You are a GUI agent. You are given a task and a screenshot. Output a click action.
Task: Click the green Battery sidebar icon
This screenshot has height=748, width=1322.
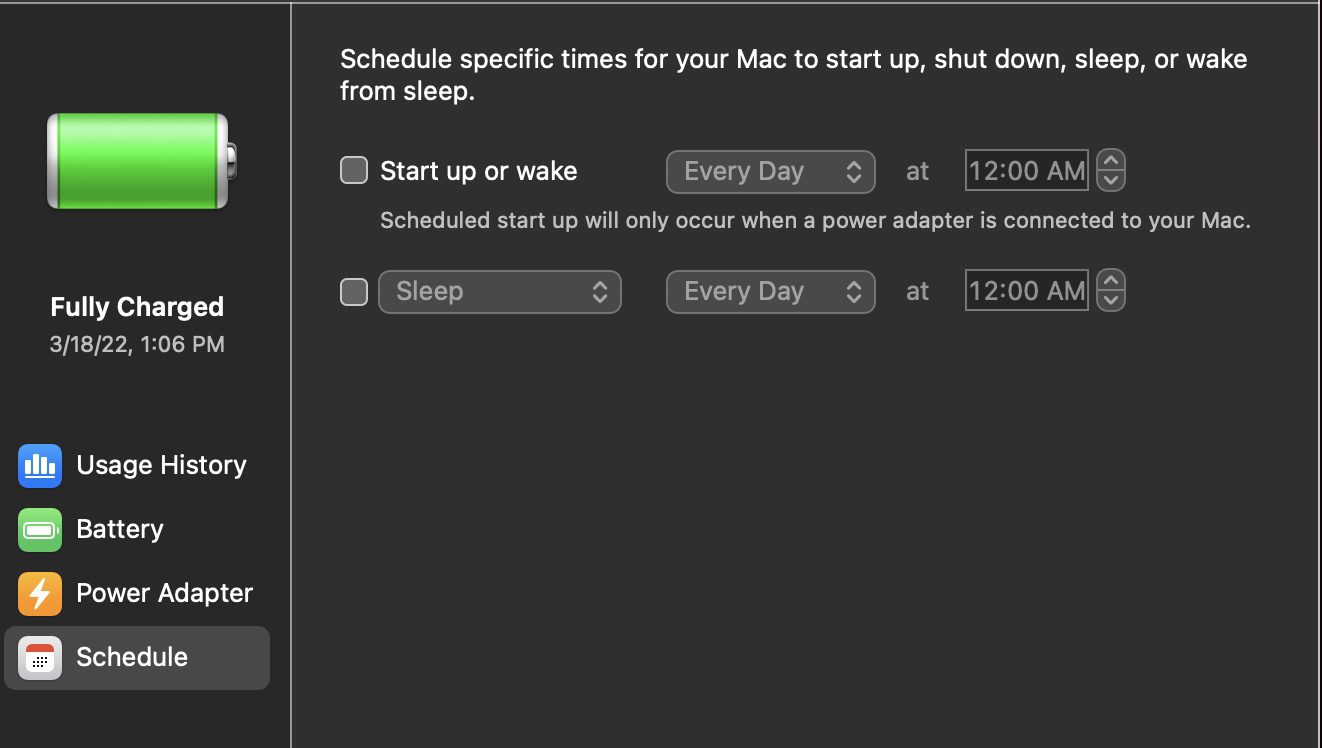(40, 530)
